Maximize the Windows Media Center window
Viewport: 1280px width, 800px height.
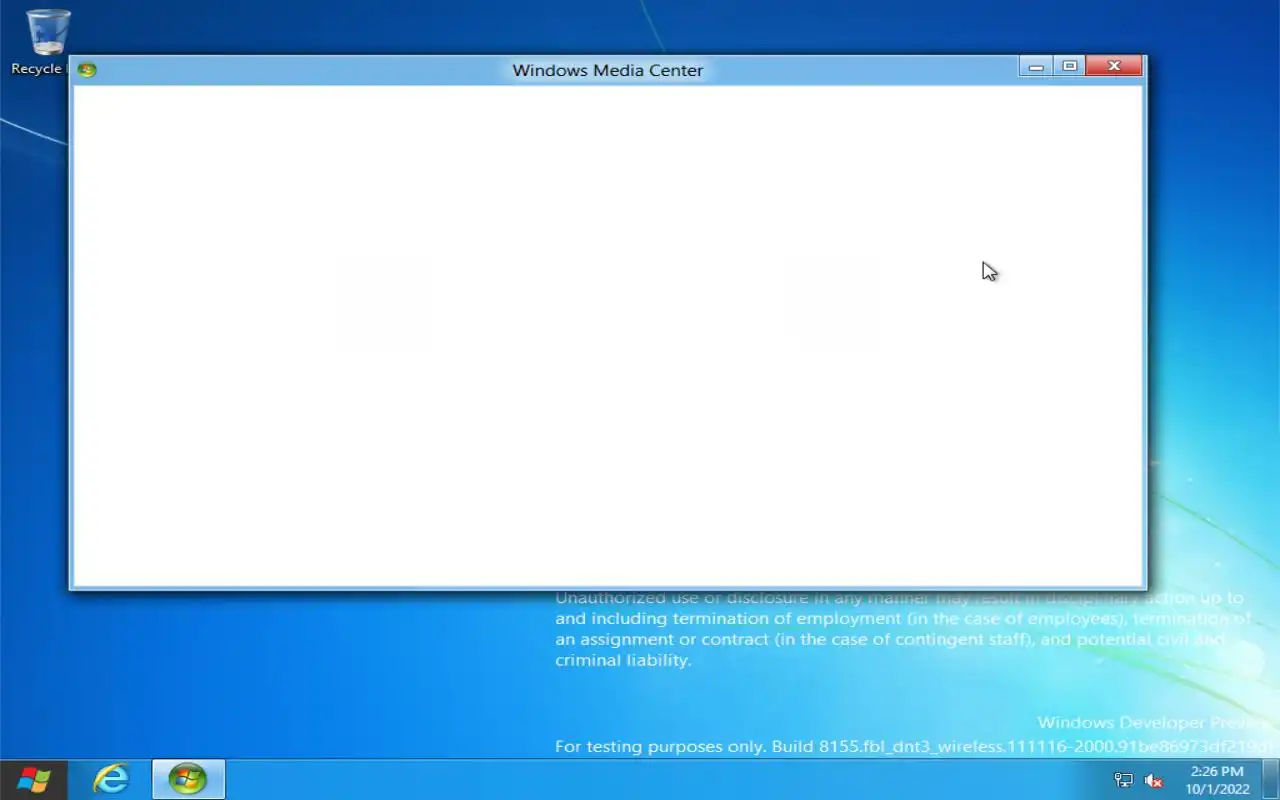1069,66
